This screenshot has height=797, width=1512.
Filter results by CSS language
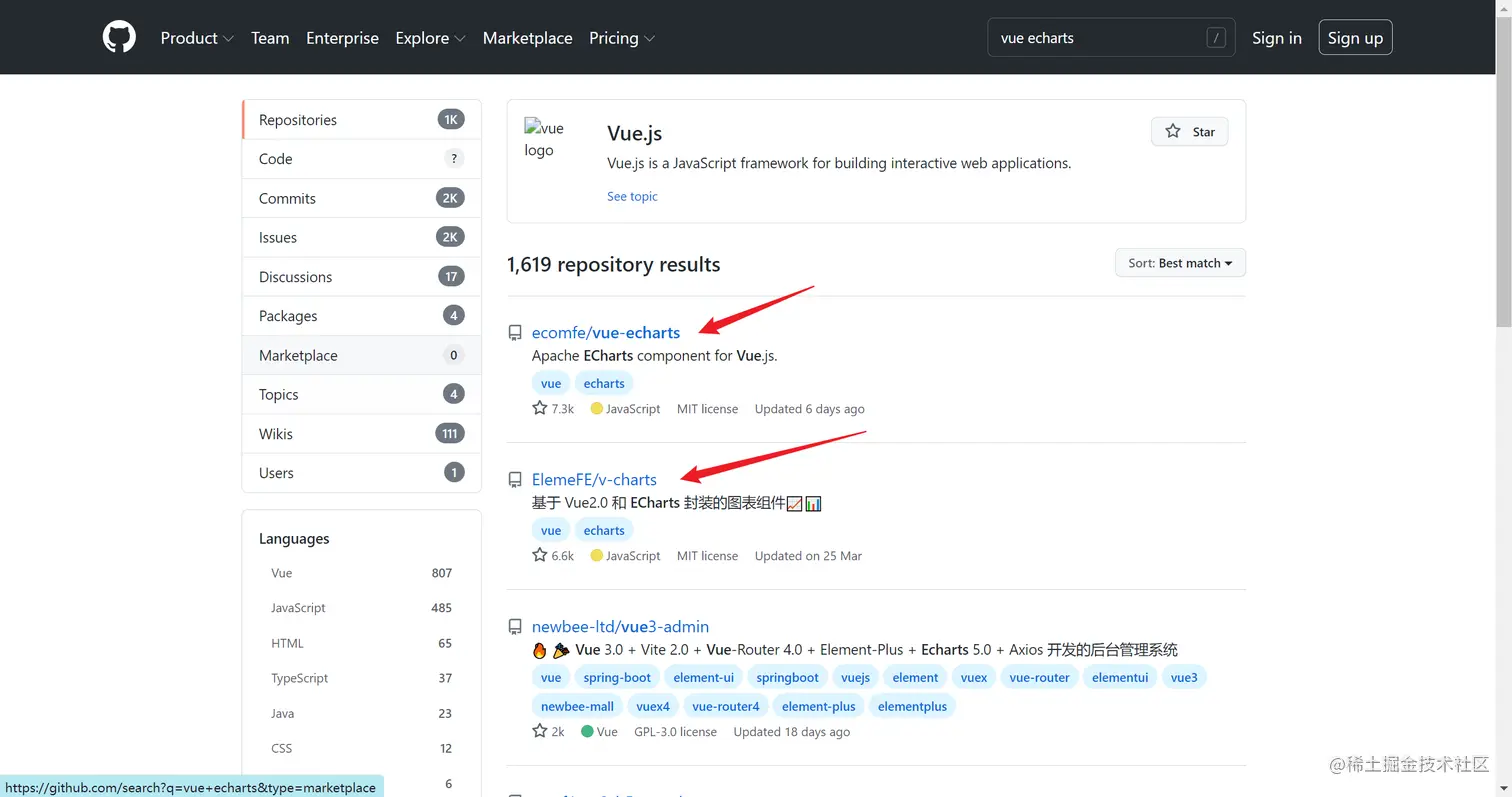point(361,748)
